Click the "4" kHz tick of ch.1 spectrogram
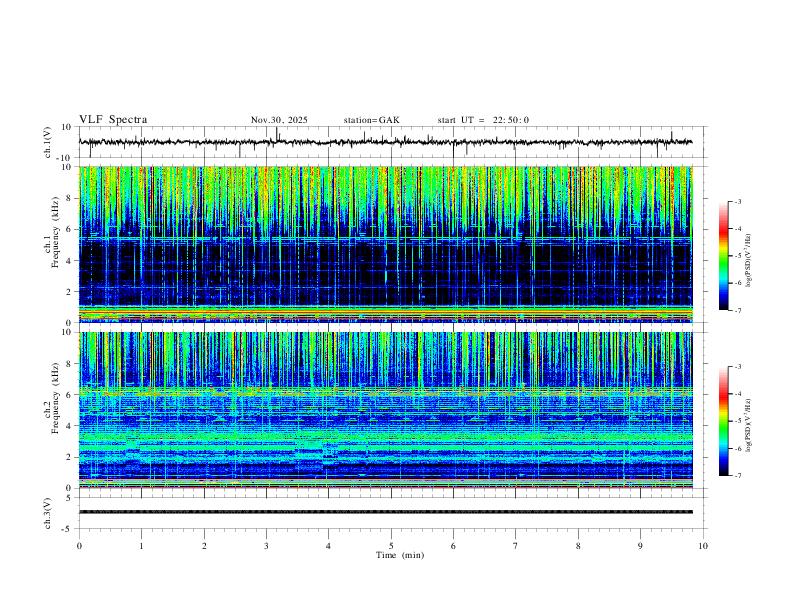Screen dimensions: 792x612 pyautogui.click(x=70, y=261)
